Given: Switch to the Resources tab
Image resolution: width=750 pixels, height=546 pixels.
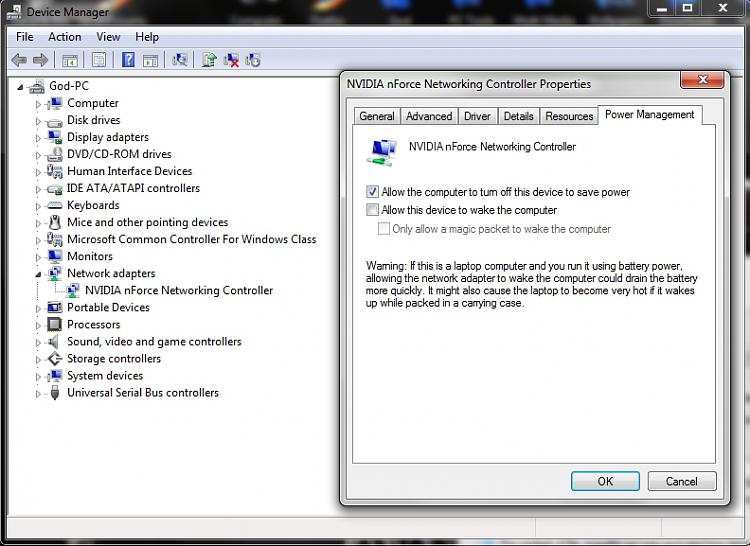Looking at the screenshot, I should (569, 116).
